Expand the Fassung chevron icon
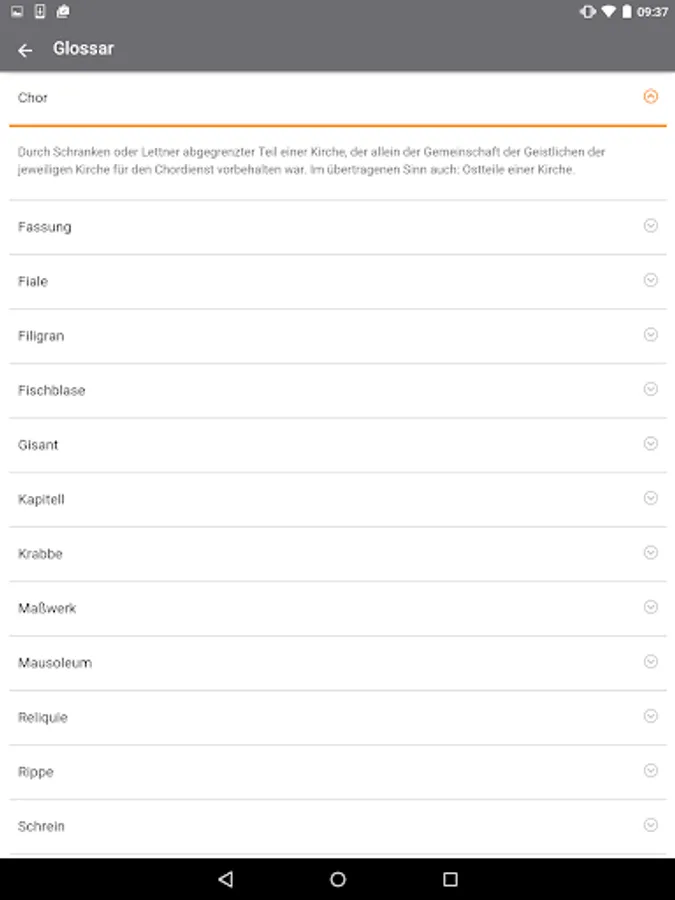Screen dimensions: 675x900 pos(651,226)
